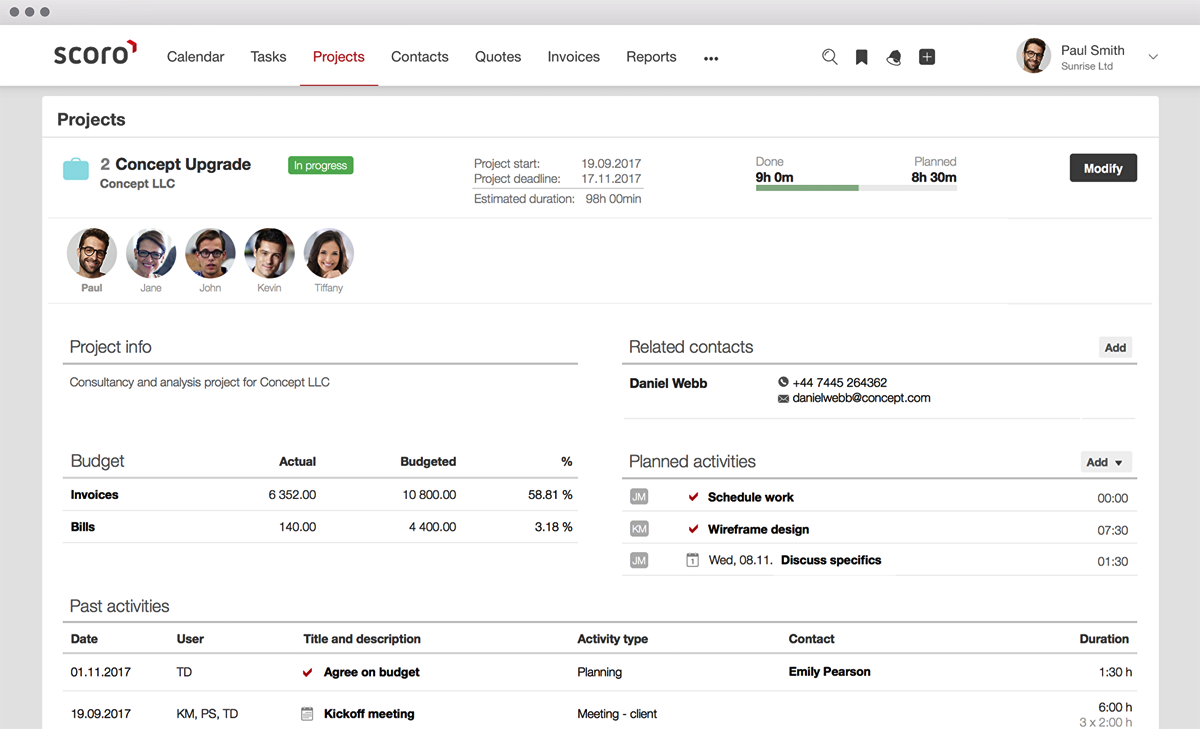Click calendar icon next to Kickoff meeting
This screenshot has height=730, width=1200.
(x=307, y=714)
